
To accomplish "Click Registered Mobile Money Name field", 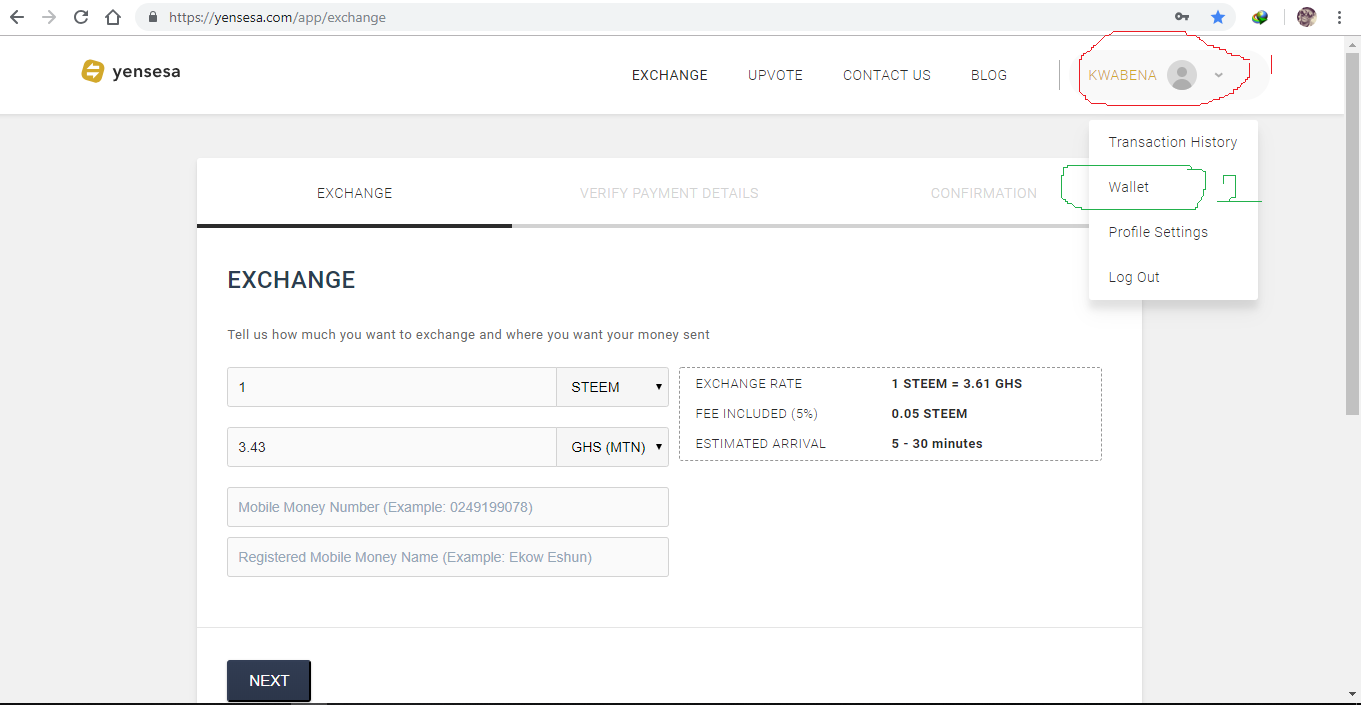I will pos(448,557).
